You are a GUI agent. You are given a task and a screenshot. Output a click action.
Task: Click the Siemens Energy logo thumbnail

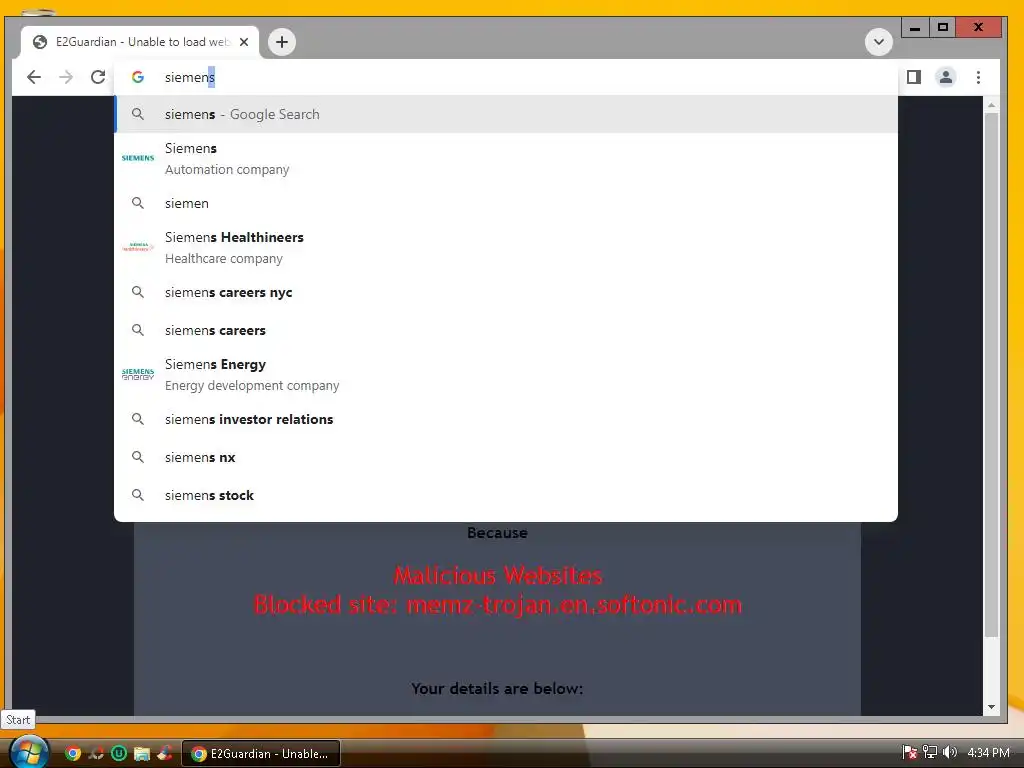tap(138, 374)
